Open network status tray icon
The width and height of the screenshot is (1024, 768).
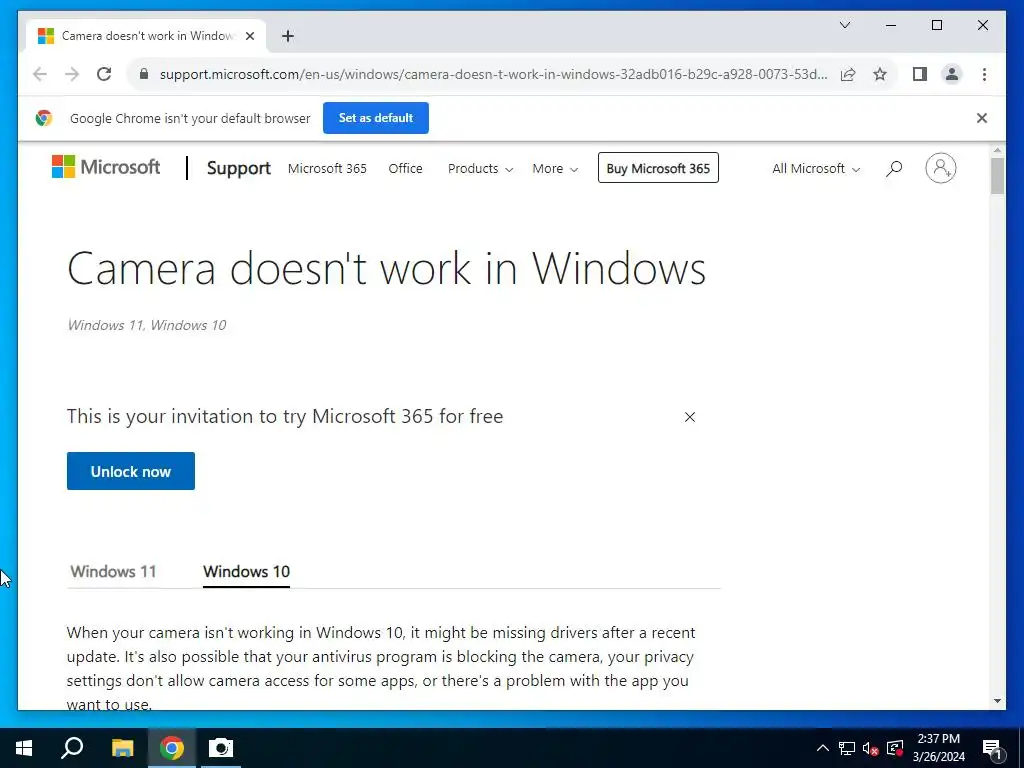click(x=847, y=748)
